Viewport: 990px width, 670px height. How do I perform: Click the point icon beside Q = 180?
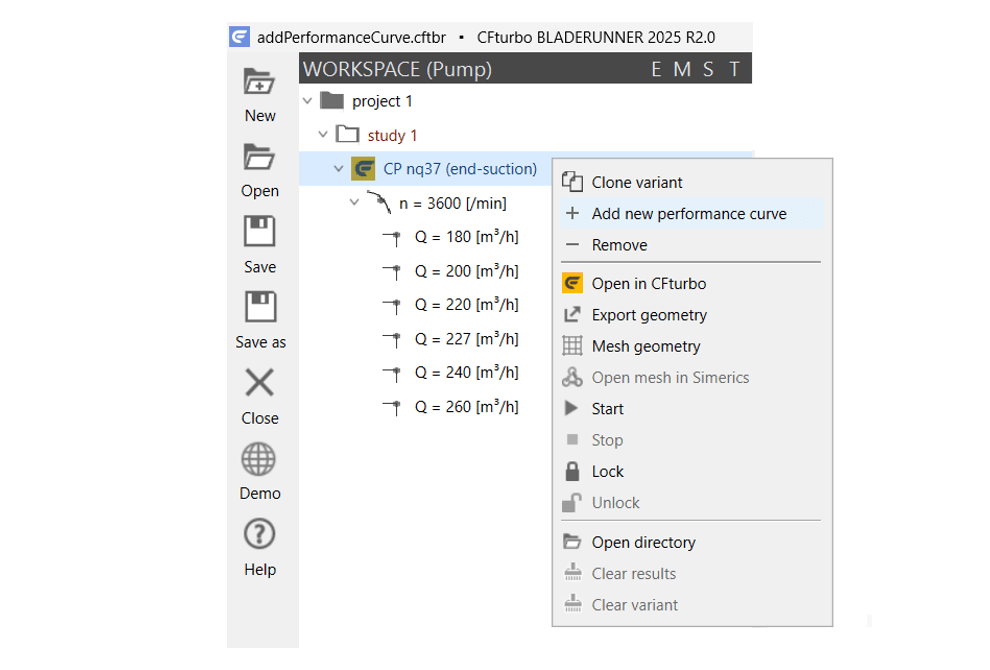pyautogui.click(x=393, y=237)
